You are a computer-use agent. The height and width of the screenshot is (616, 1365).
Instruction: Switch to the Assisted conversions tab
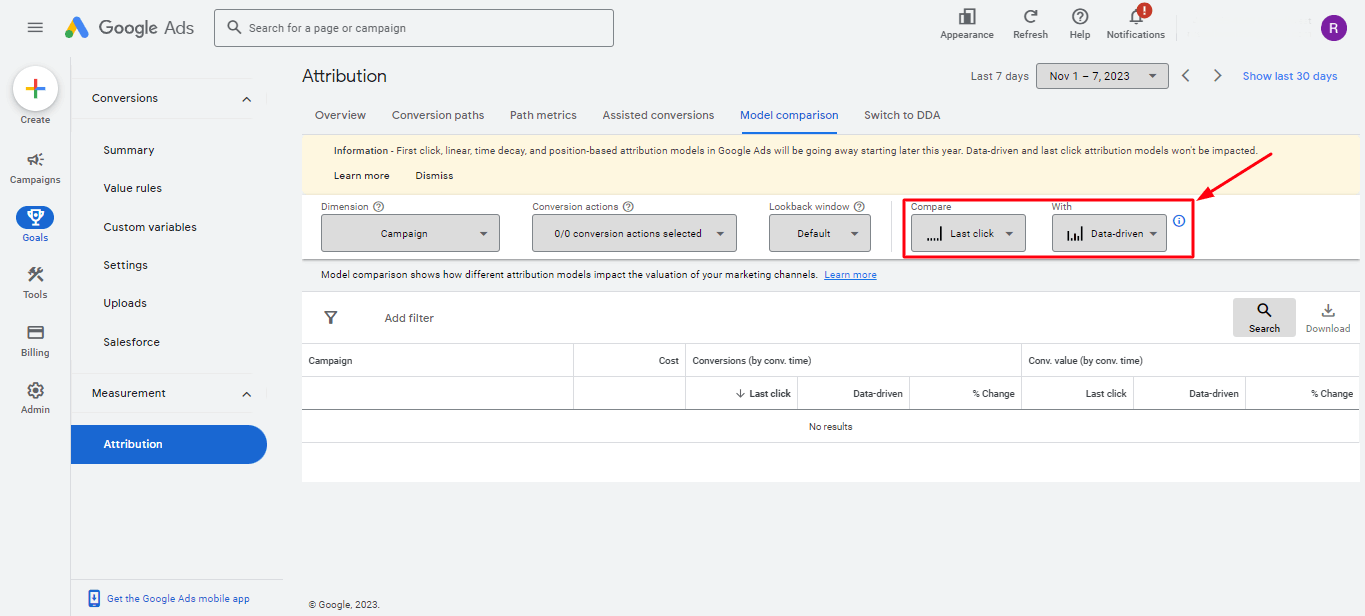tap(658, 115)
